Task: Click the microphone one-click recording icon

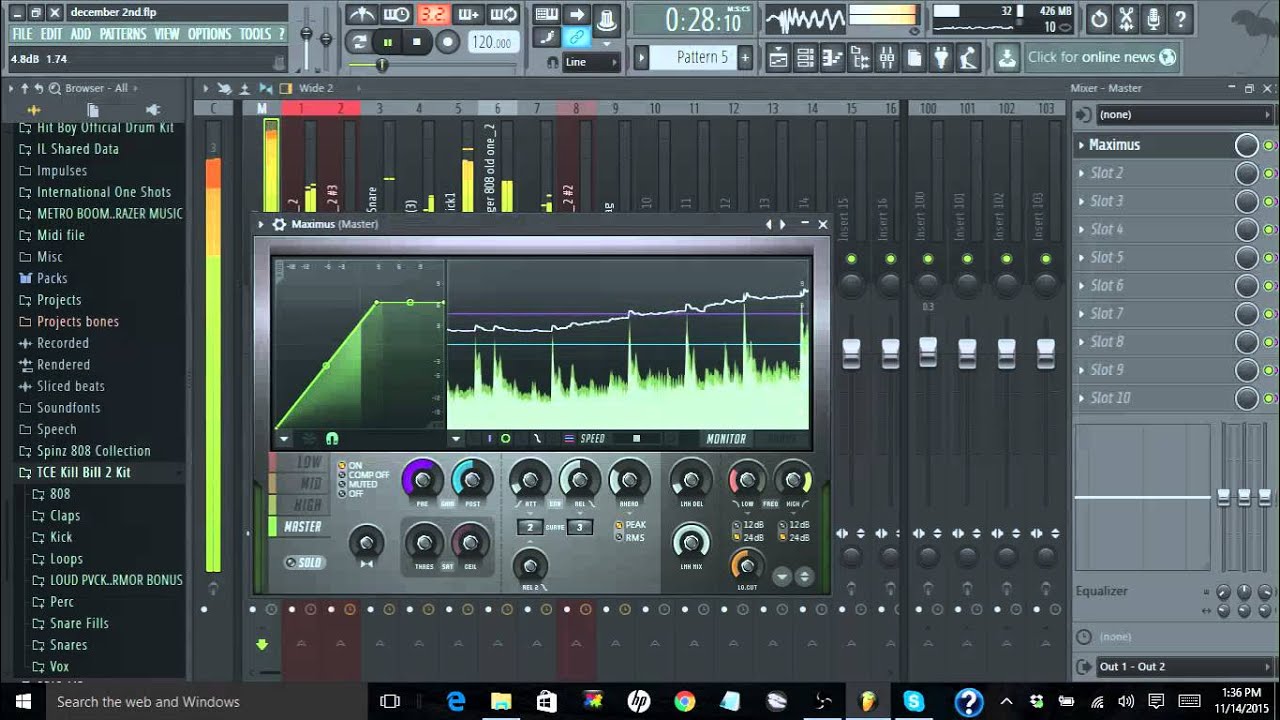Action: 1153,18
